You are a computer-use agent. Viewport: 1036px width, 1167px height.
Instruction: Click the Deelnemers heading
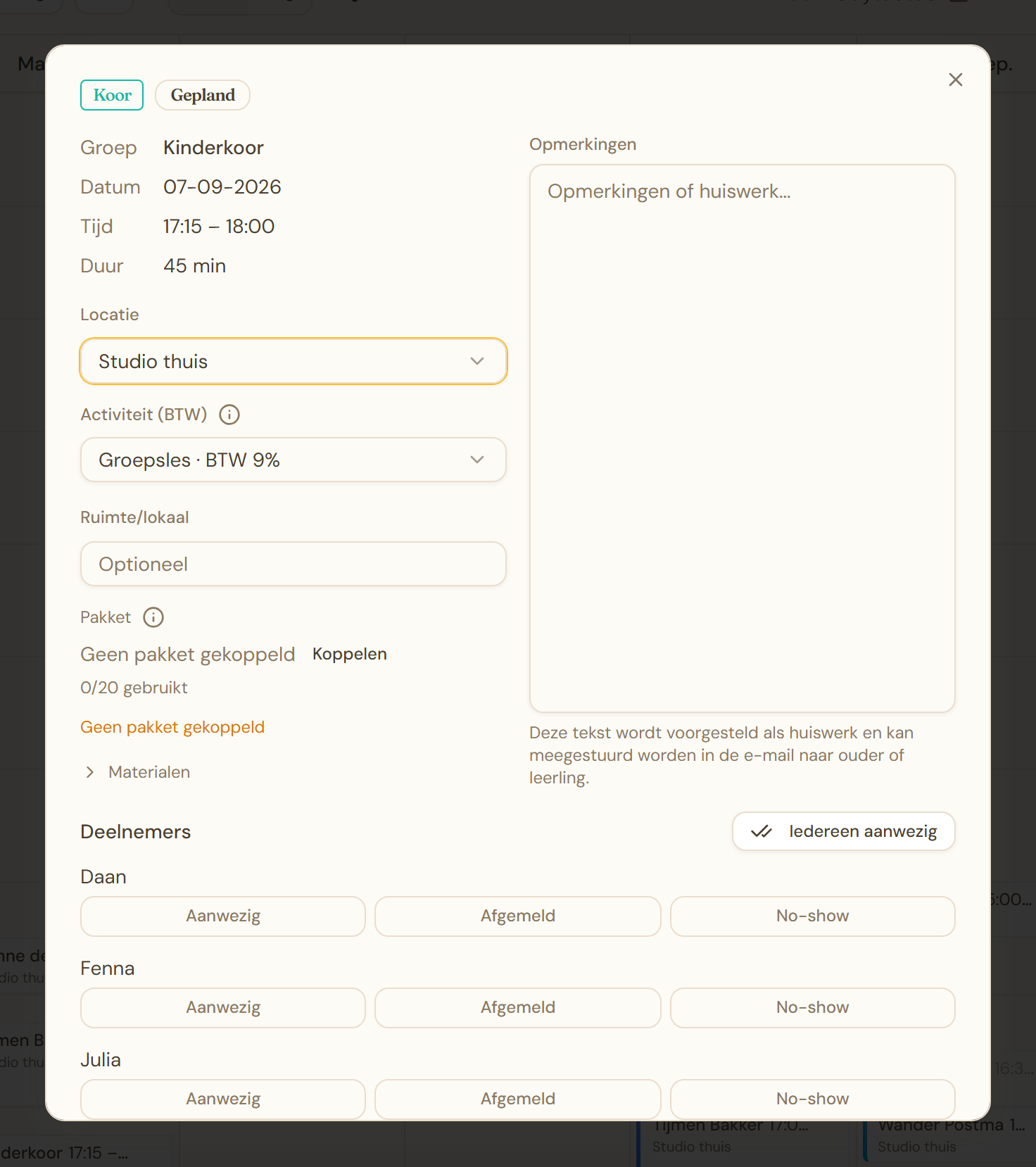tap(136, 831)
